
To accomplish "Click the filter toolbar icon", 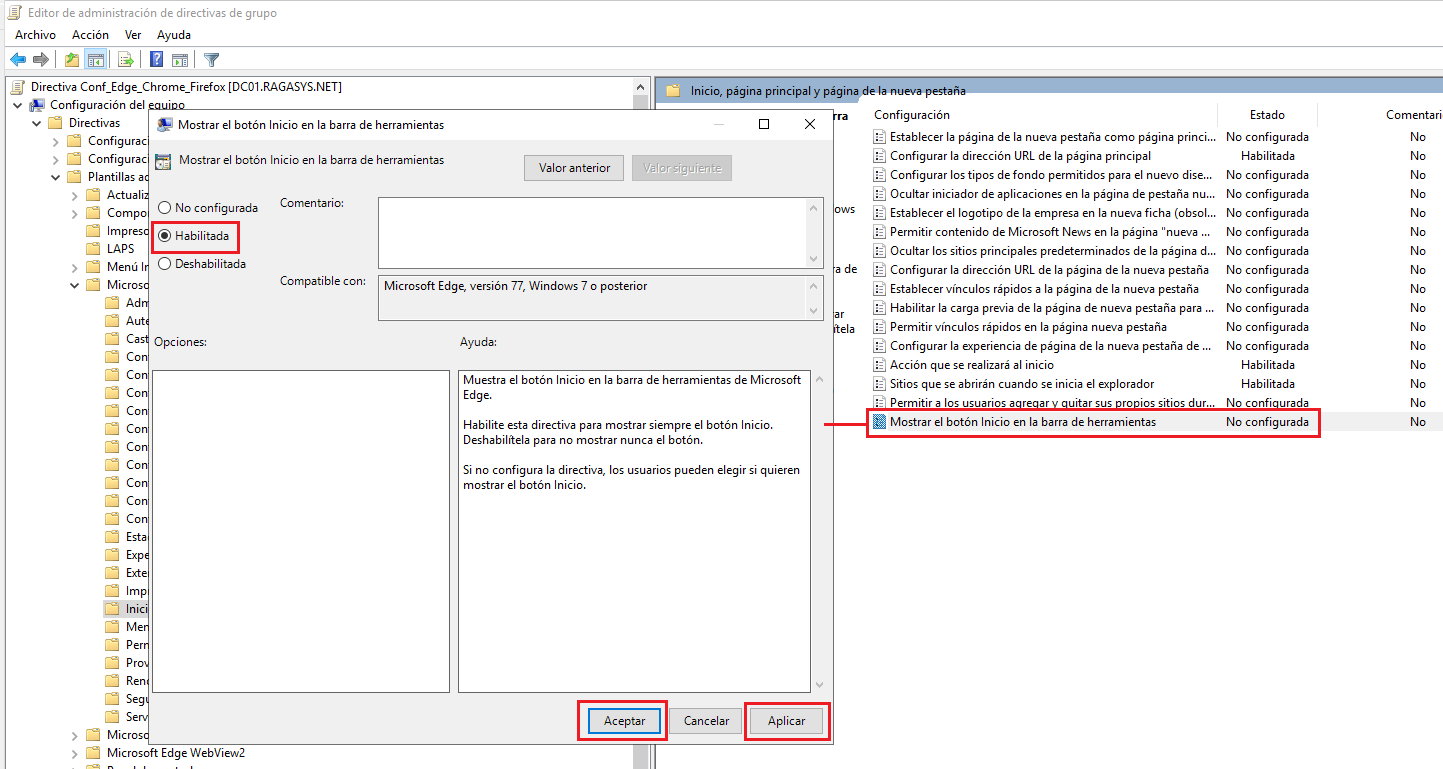I will [212, 59].
